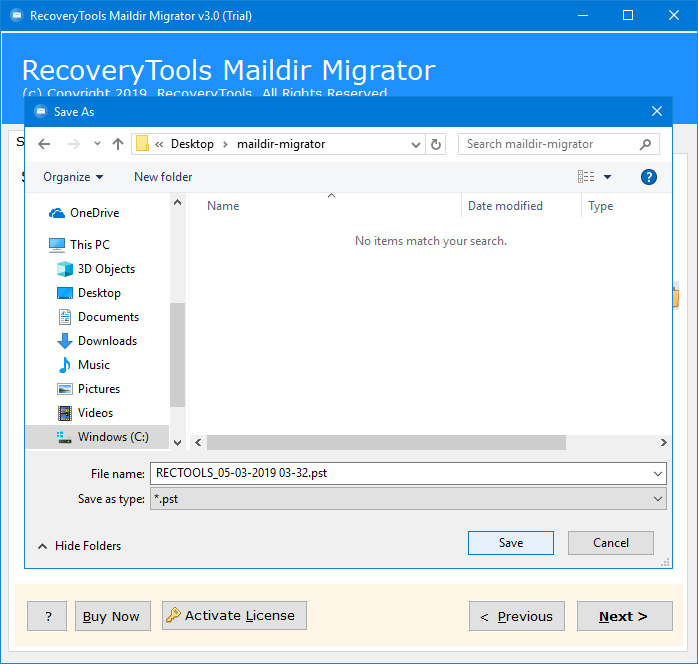698x664 pixels.
Task: Open Music folder in sidebar
Action: coord(83,365)
